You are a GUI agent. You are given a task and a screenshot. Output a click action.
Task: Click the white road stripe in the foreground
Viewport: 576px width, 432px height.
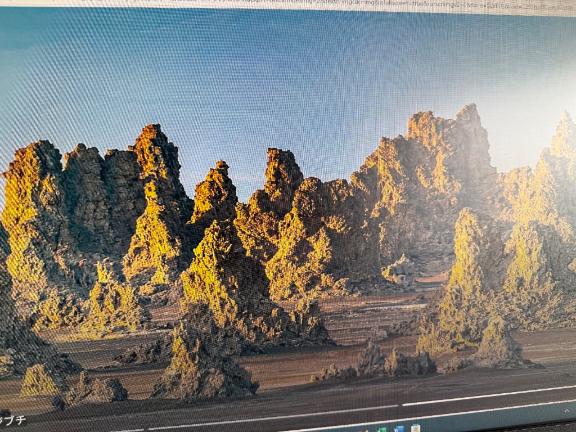(489, 395)
